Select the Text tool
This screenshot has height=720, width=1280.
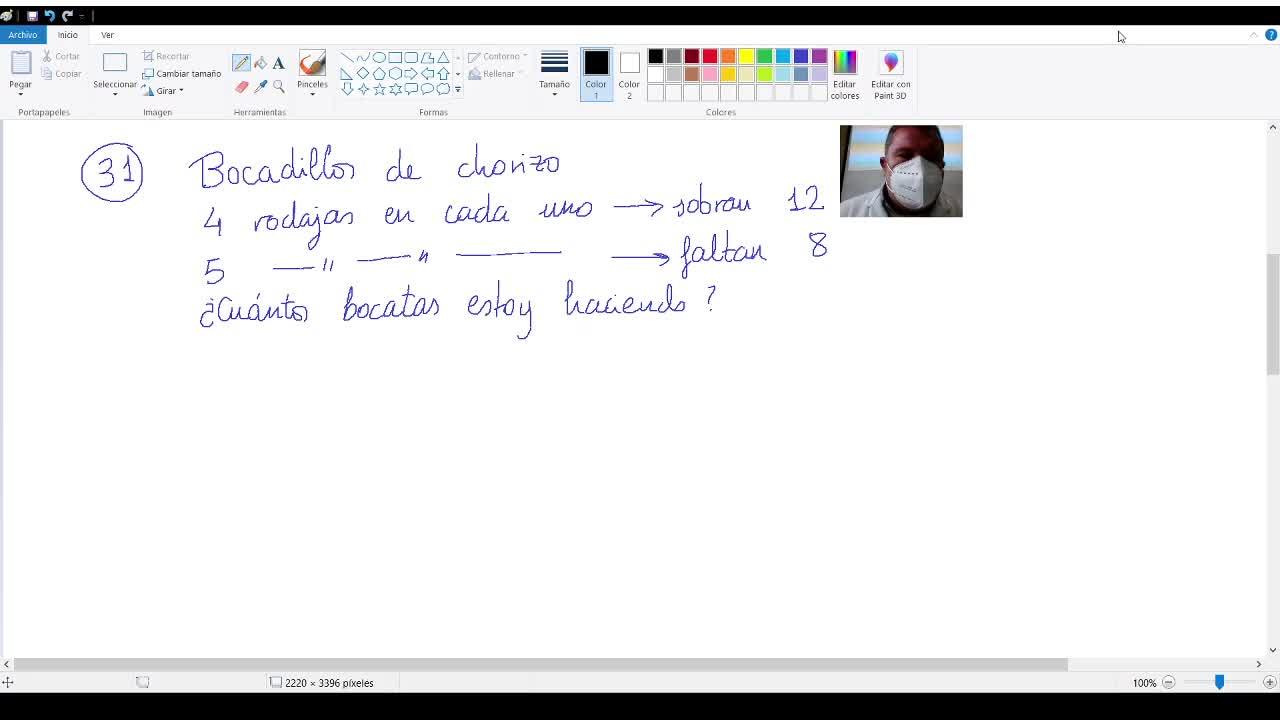[x=279, y=63]
